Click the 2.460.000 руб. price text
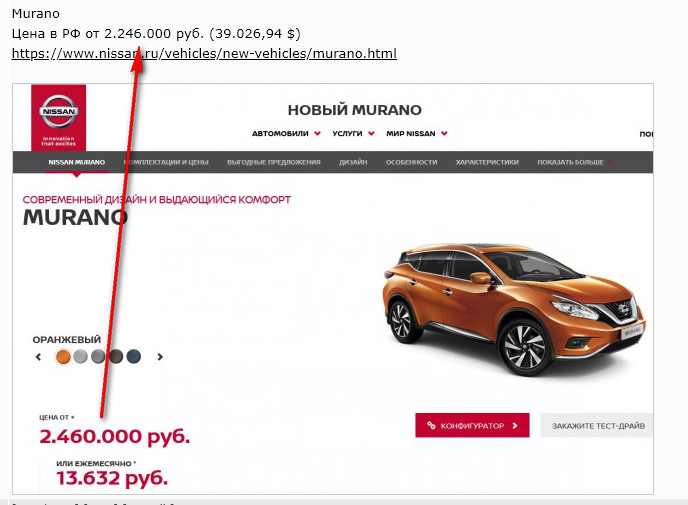 (x=115, y=437)
